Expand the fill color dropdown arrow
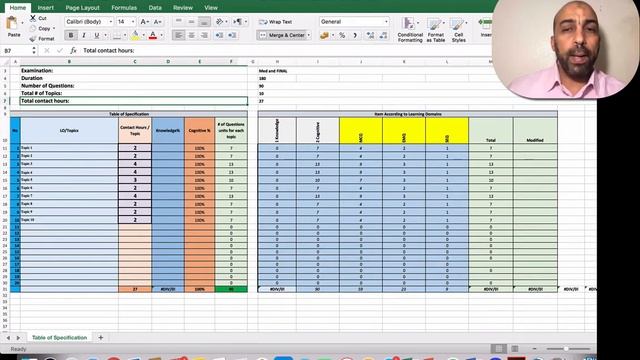Image resolution: width=640 pixels, height=360 pixels. (143, 36)
